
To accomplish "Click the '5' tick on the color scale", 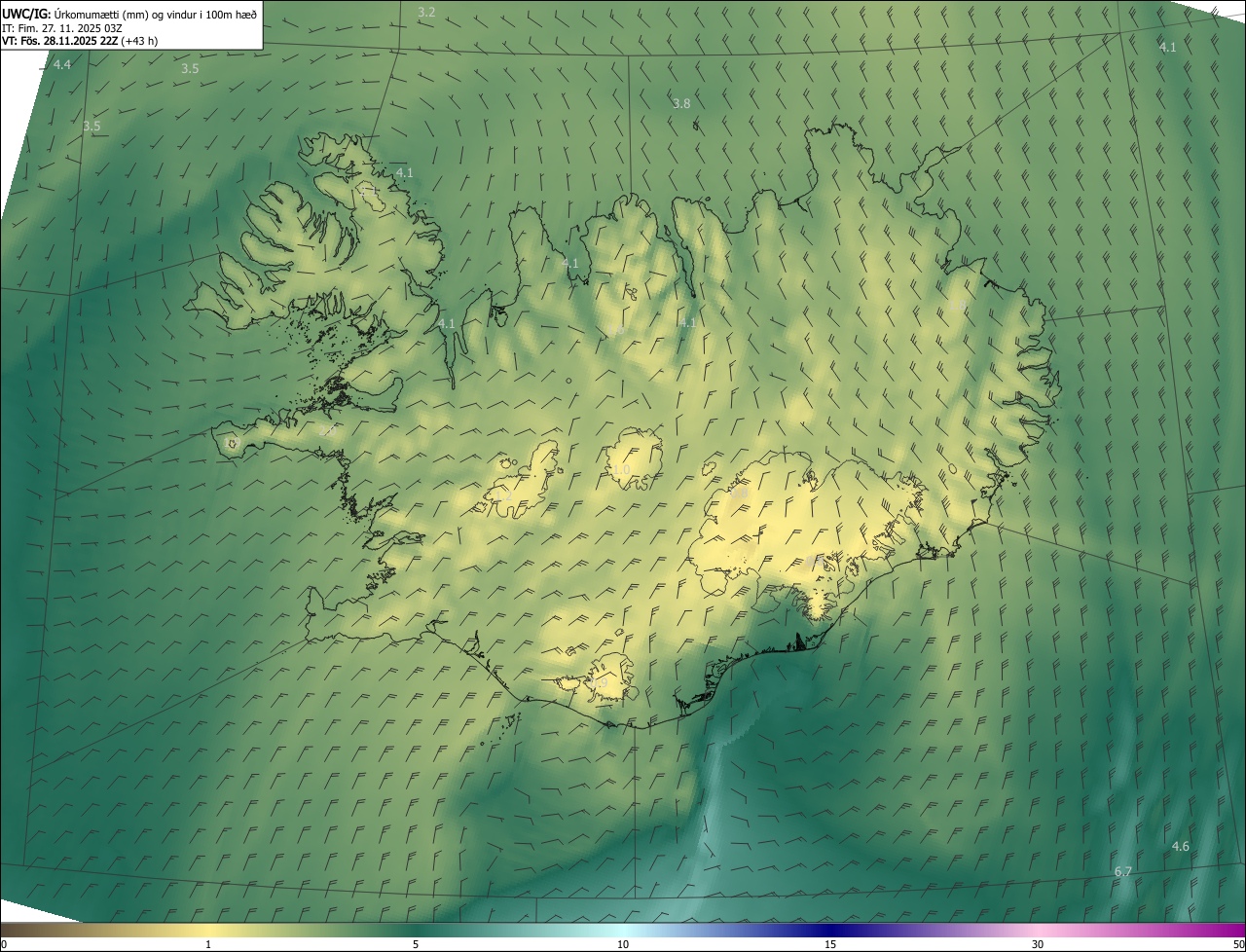I will [x=416, y=944].
